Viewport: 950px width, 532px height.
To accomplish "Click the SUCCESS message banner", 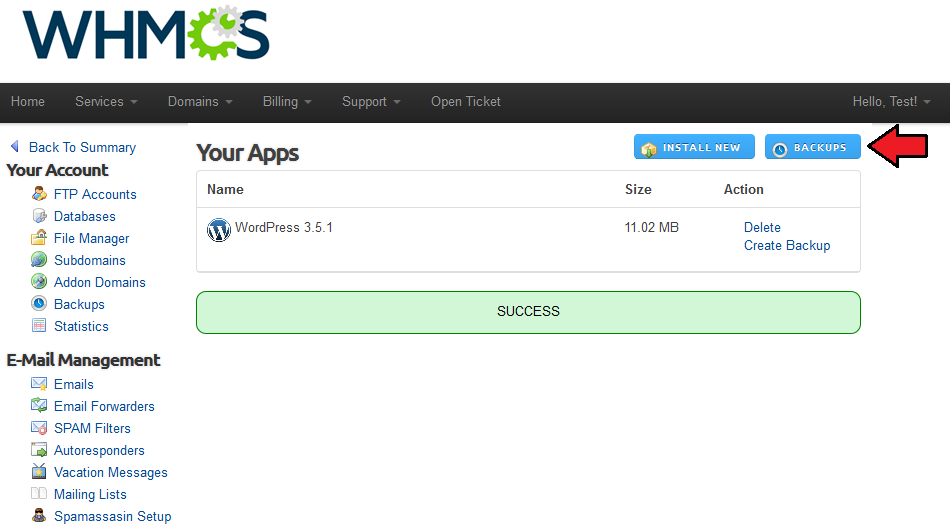I will [528, 312].
